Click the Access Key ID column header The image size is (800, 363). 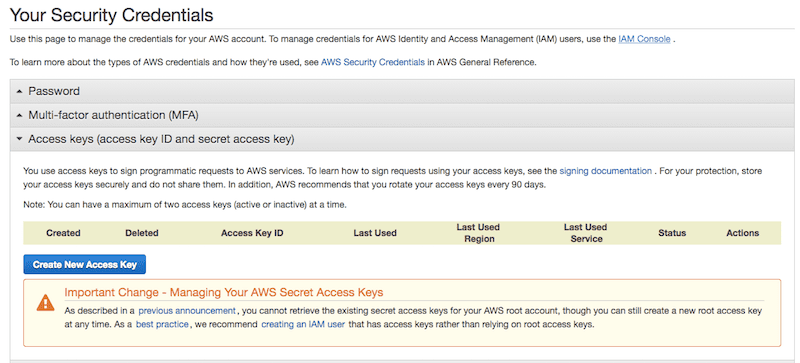[252, 233]
